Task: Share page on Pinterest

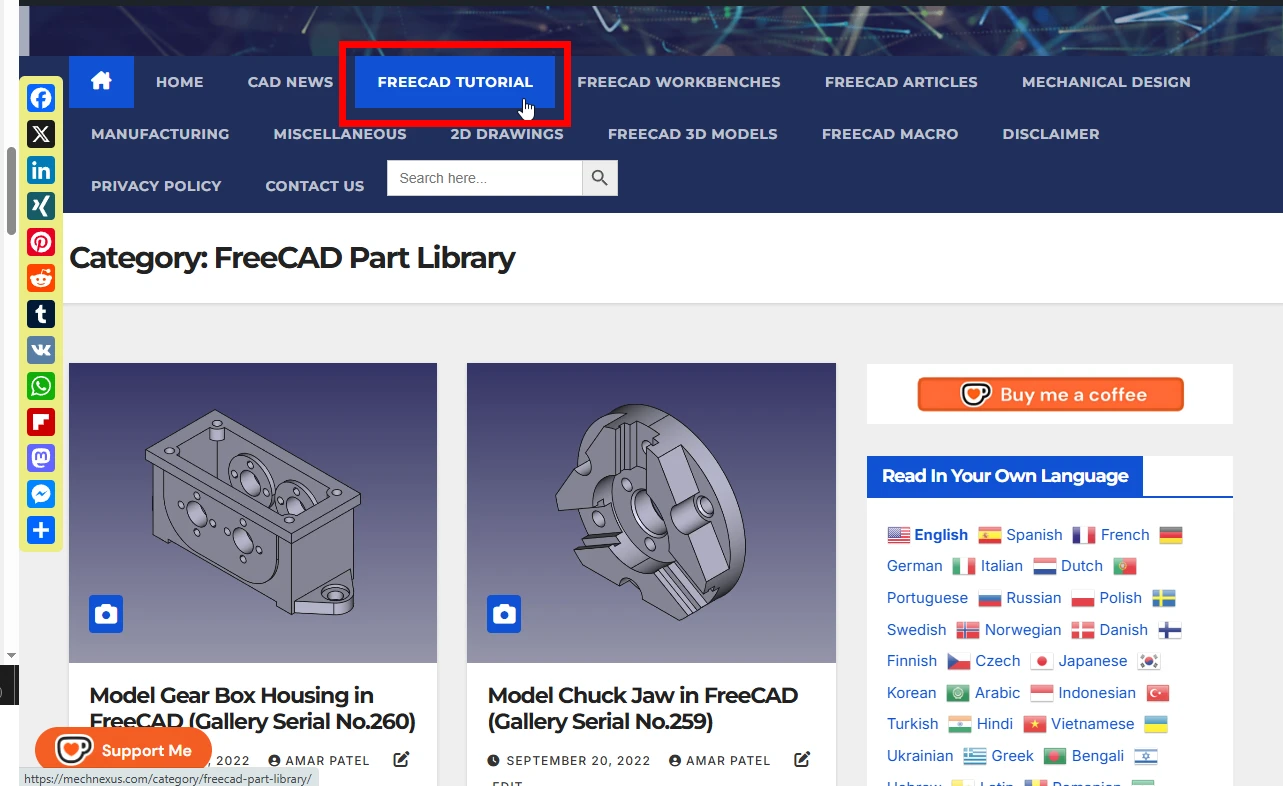Action: [x=41, y=242]
